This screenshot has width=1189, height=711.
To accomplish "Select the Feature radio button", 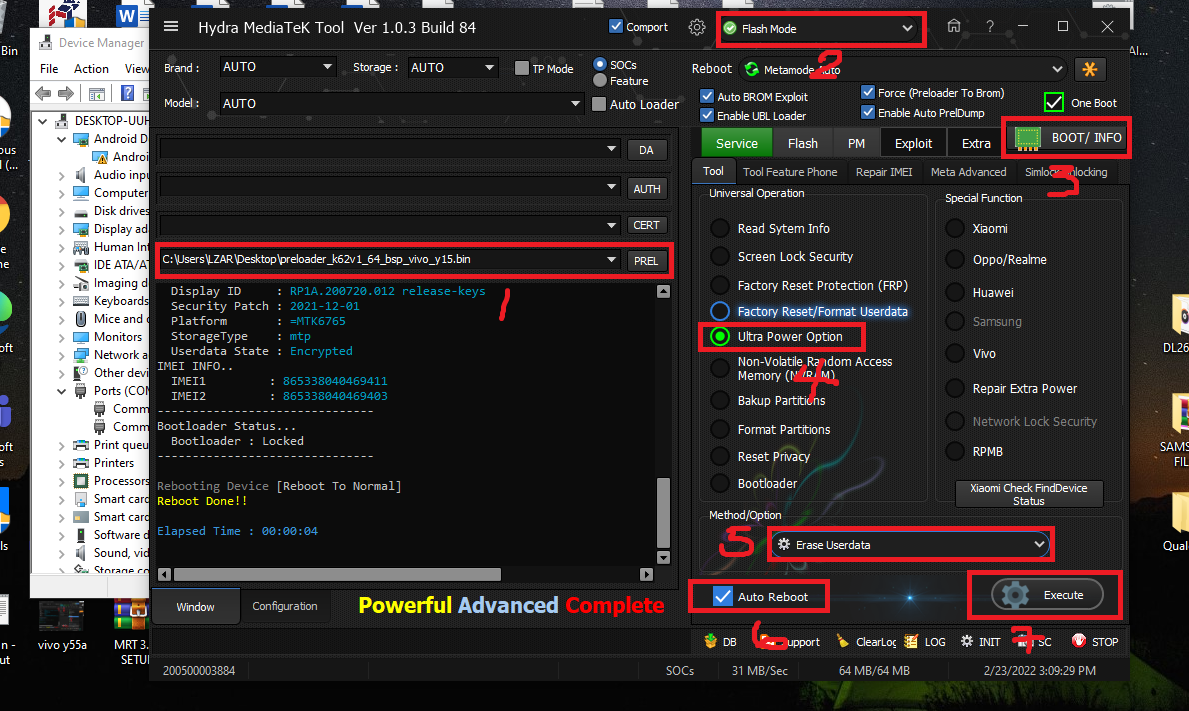I will coord(600,80).
